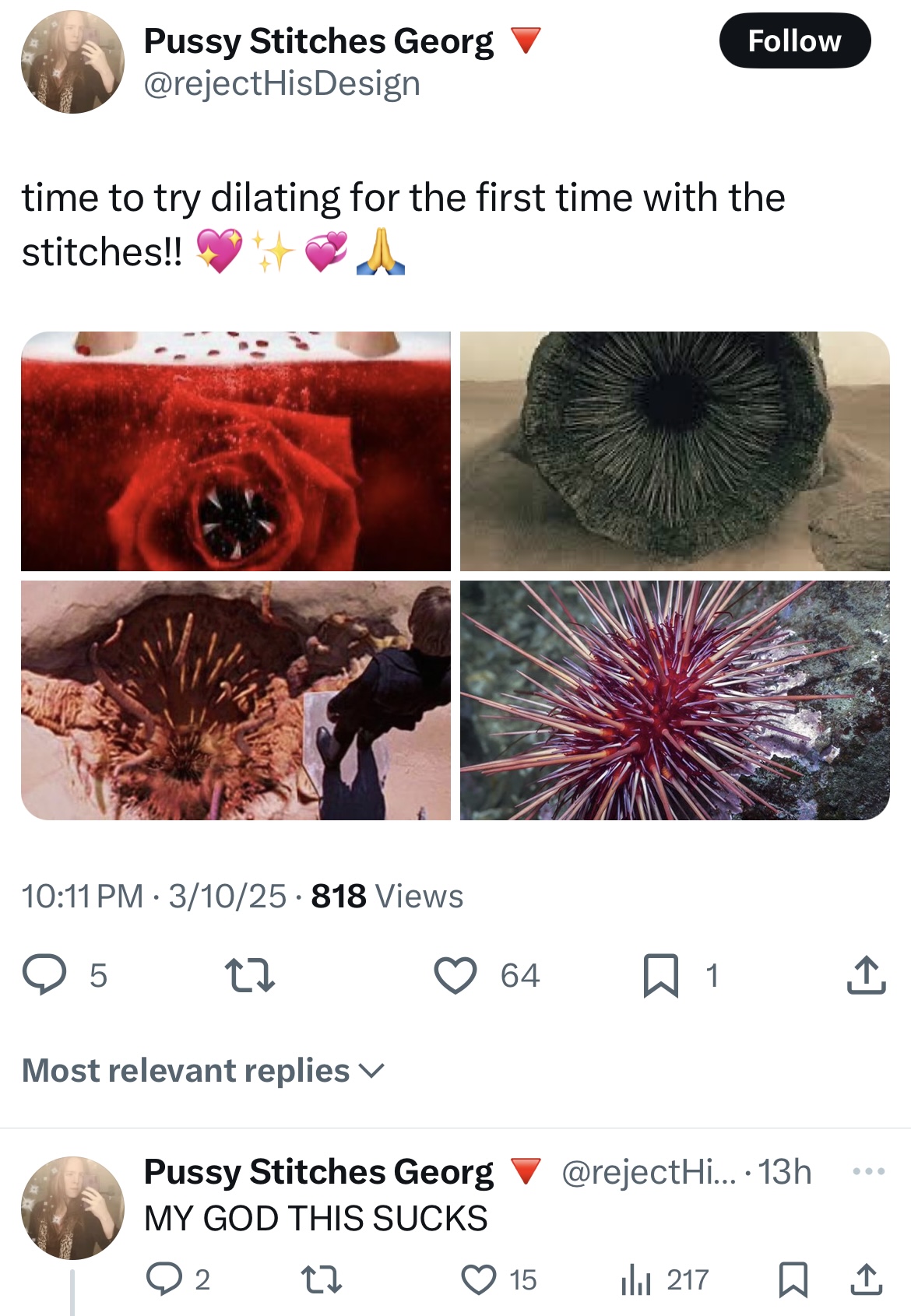Open the red rose image
Viewport: 911px width, 1316px height.
pyautogui.click(x=236, y=451)
